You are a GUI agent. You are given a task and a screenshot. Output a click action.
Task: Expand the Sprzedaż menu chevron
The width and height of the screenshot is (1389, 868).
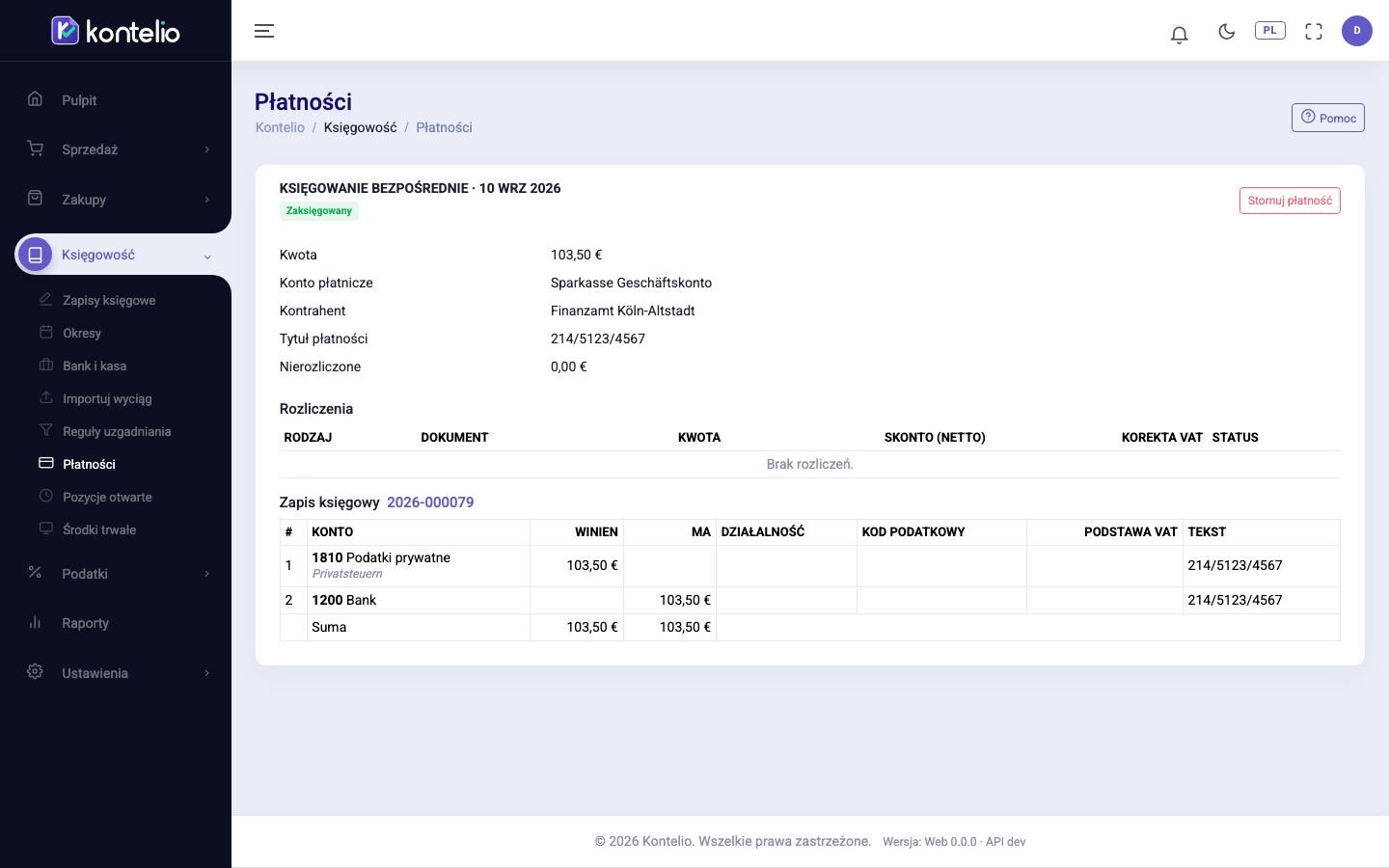[x=206, y=149]
